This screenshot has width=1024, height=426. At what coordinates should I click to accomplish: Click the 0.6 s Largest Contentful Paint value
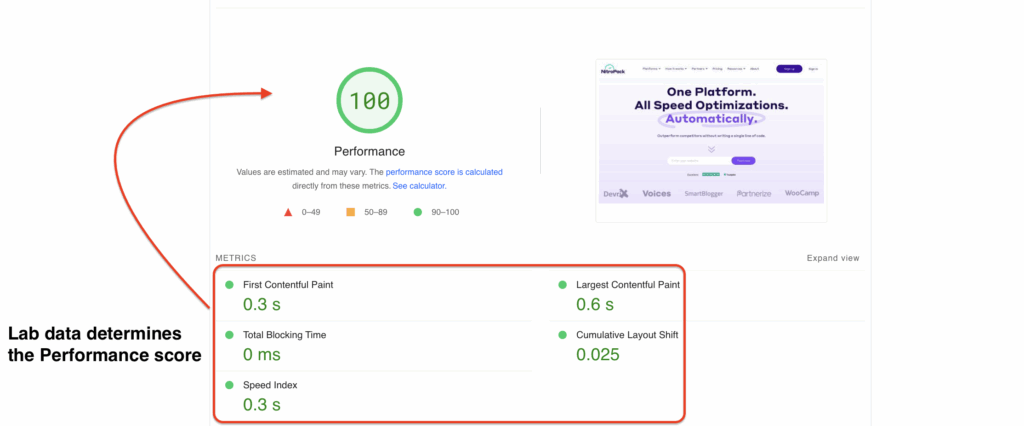point(595,304)
